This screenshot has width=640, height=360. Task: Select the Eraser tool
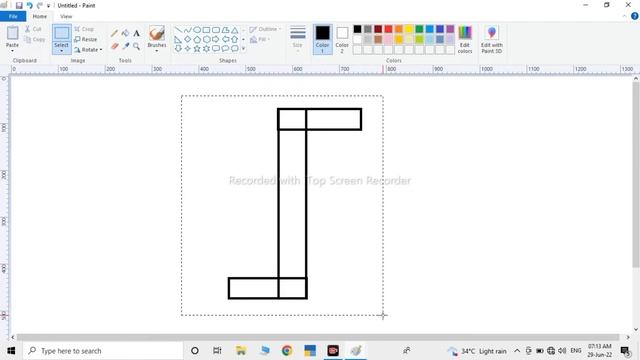pyautogui.click(x=114, y=46)
